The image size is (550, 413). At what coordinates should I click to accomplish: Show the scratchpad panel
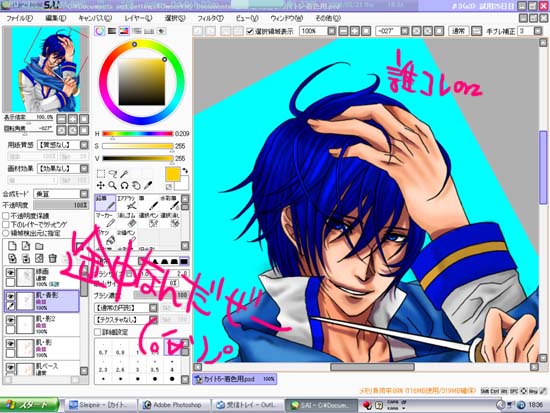(161, 31)
